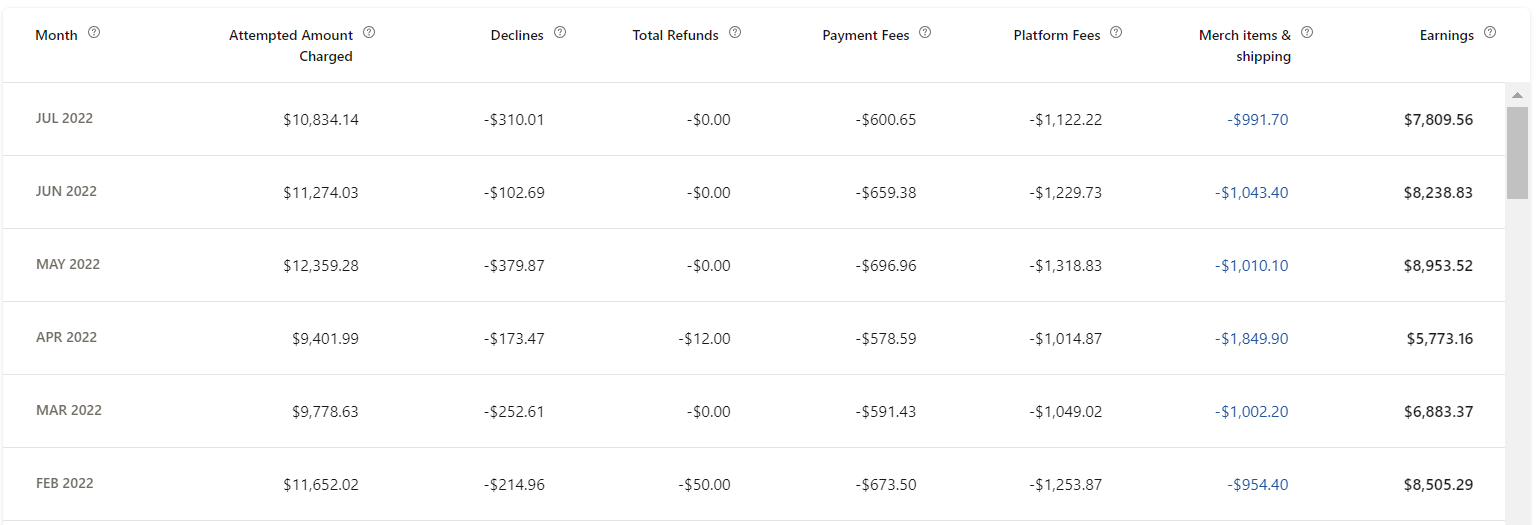Viewport: 1536px width, 525px height.
Task: Click JUN 2022 earnings value $8,238.83
Action: coord(1438,193)
